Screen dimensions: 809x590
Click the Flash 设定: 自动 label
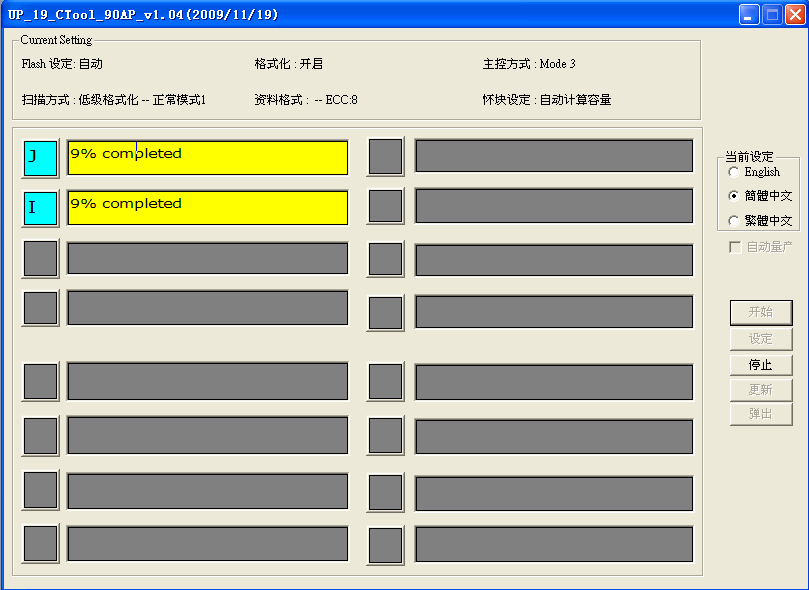(x=62, y=64)
